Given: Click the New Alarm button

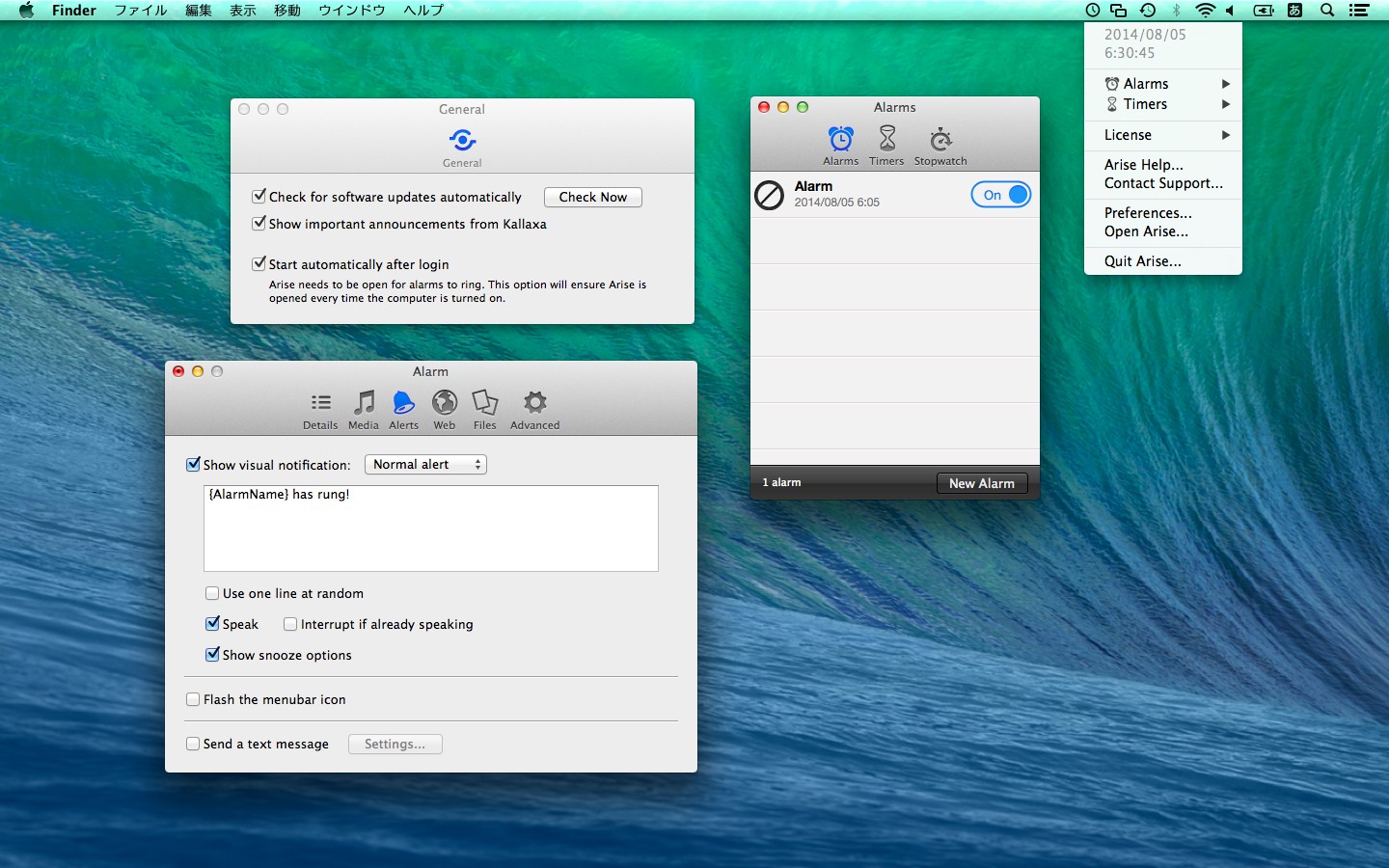Looking at the screenshot, I should [x=981, y=483].
